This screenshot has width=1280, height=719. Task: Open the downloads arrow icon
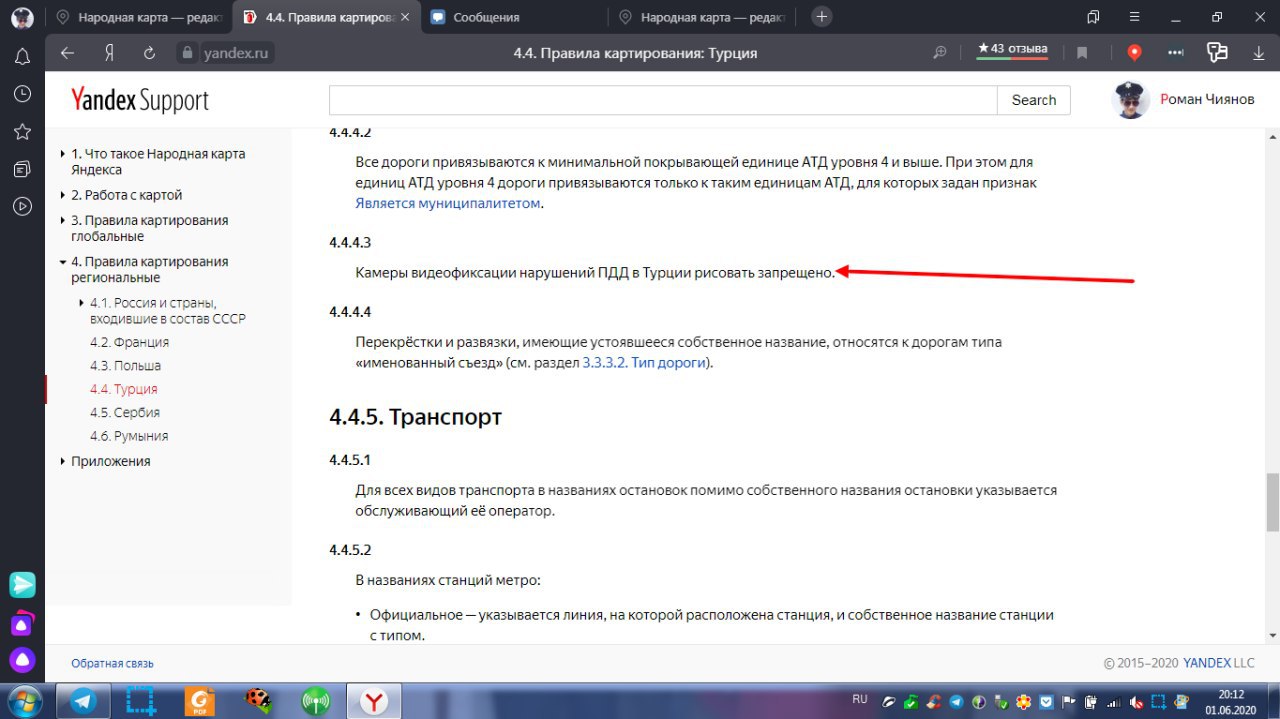[1258, 53]
